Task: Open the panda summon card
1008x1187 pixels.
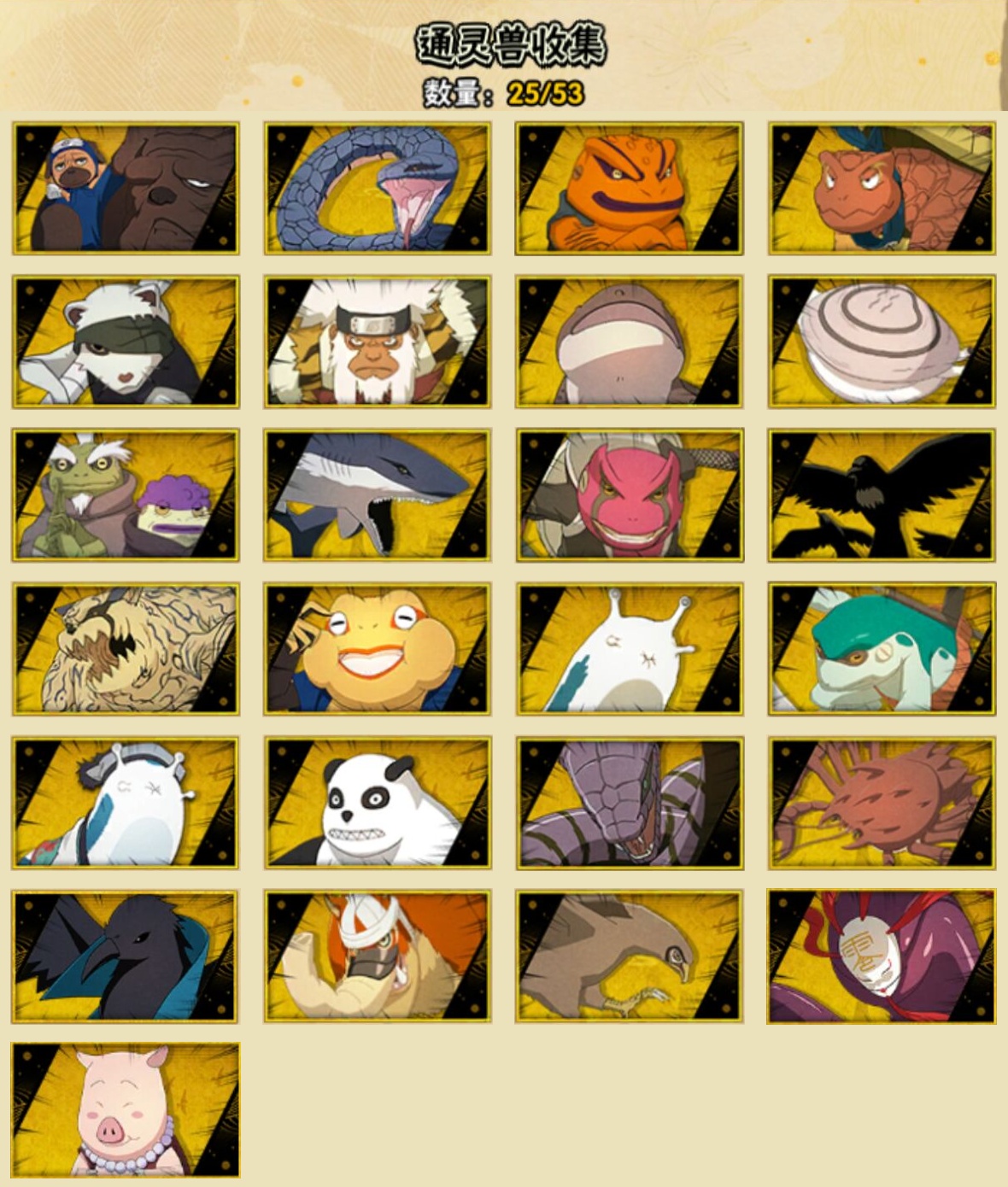Action: [378, 803]
